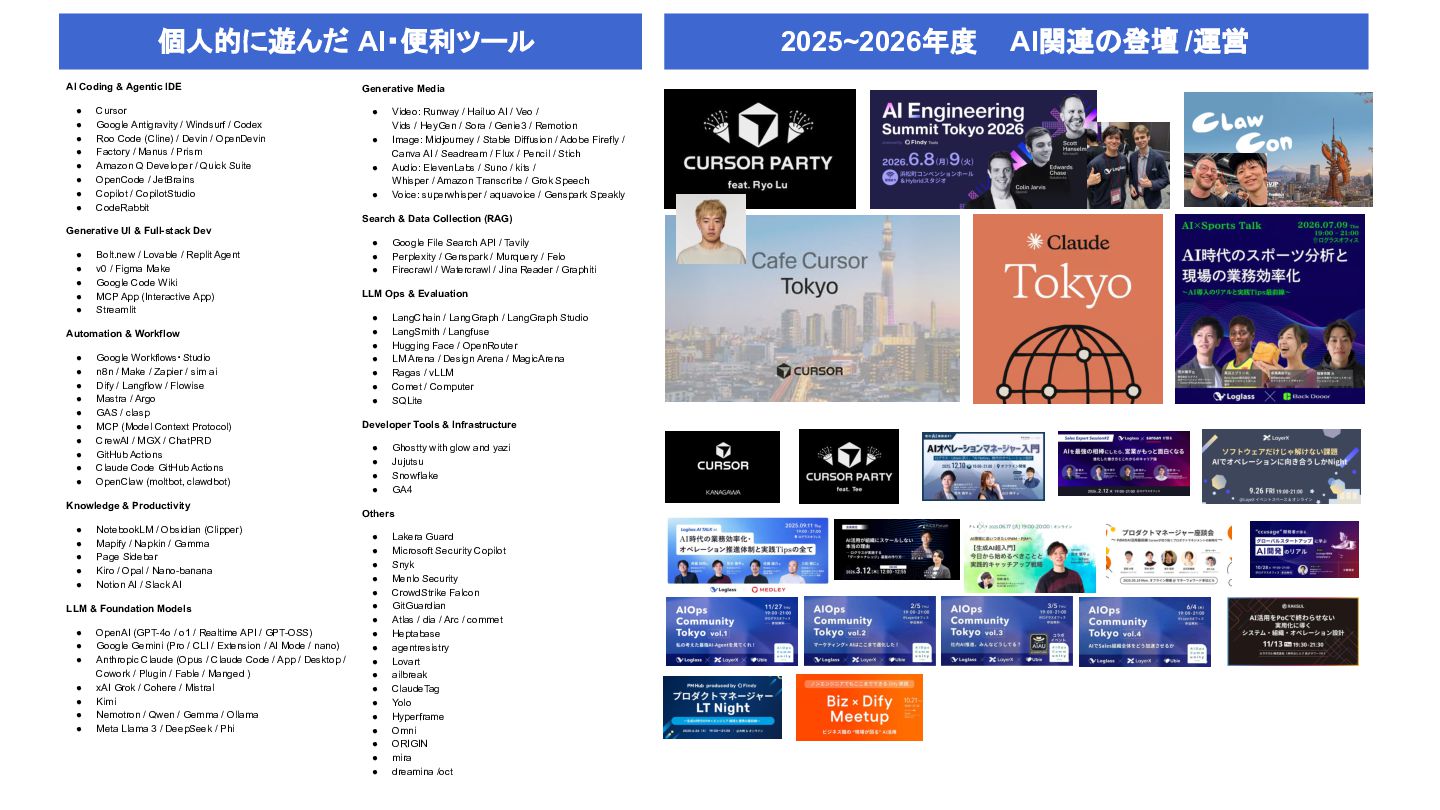
Task: Select the グローバルスタートアップ AI開発のリアル banner
Action: [x=1304, y=550]
